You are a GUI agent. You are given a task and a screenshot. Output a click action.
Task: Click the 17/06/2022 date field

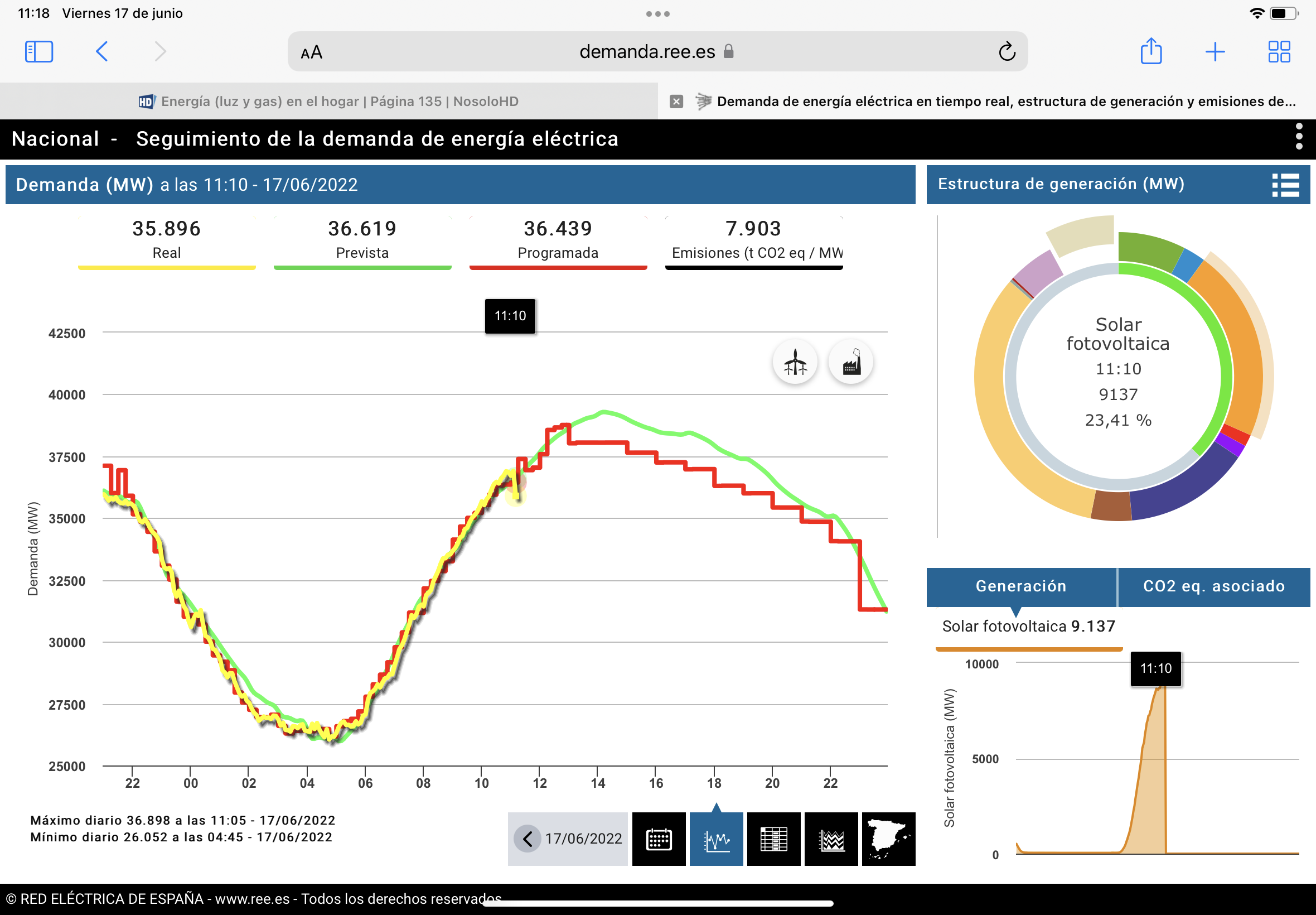pyautogui.click(x=583, y=839)
